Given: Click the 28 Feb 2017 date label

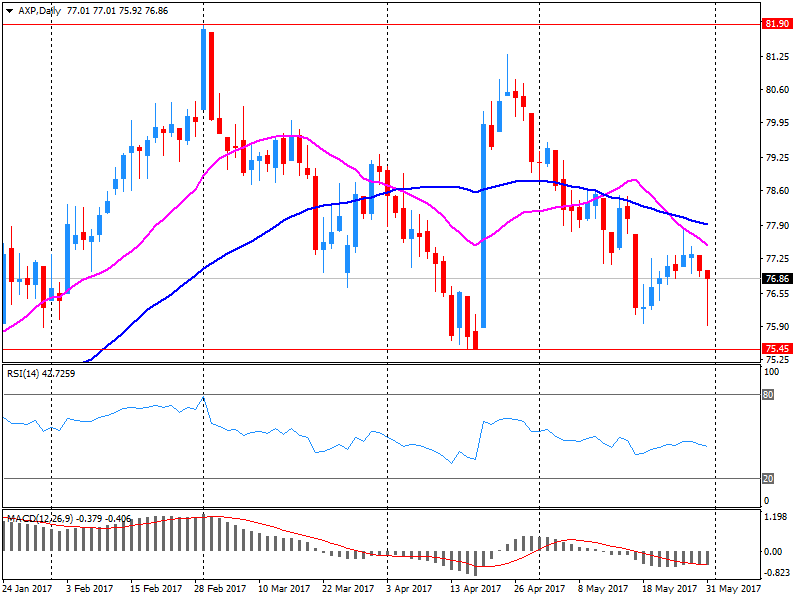Looking at the screenshot, I should pos(220,589).
